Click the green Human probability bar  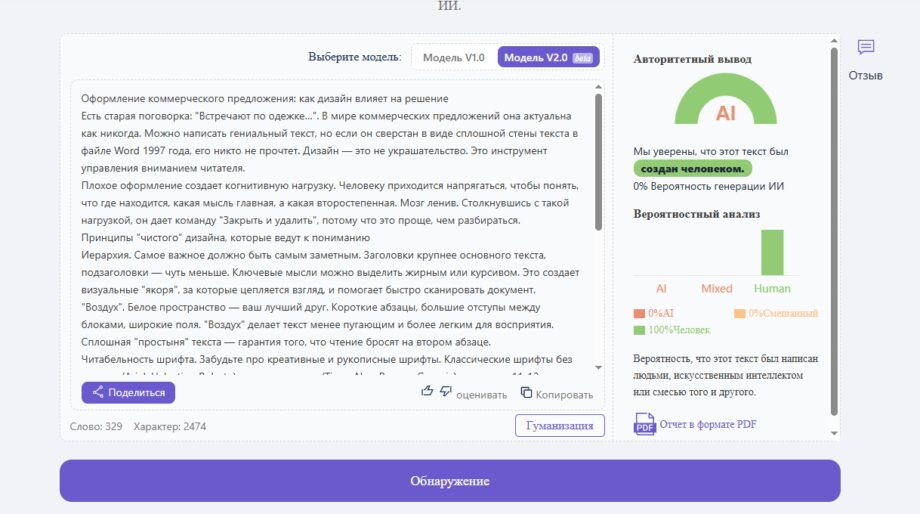[x=772, y=252]
